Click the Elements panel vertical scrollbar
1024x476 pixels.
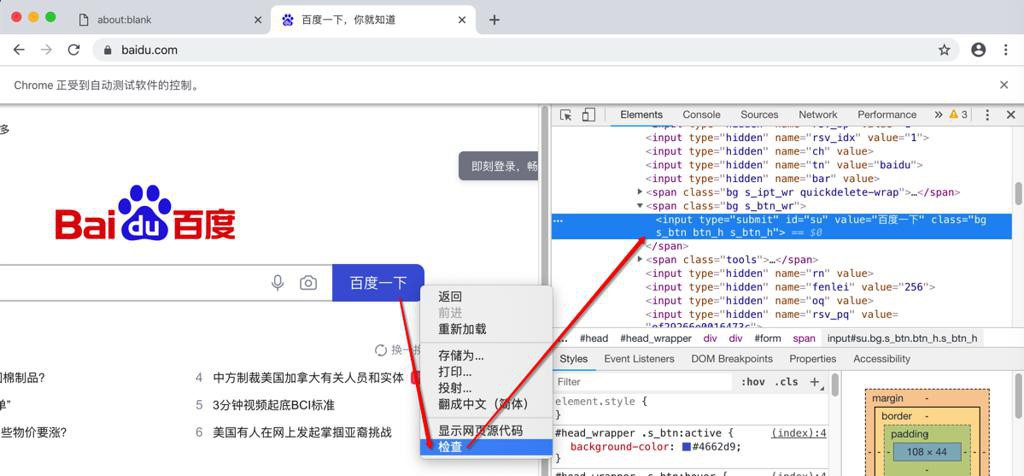[1017, 193]
